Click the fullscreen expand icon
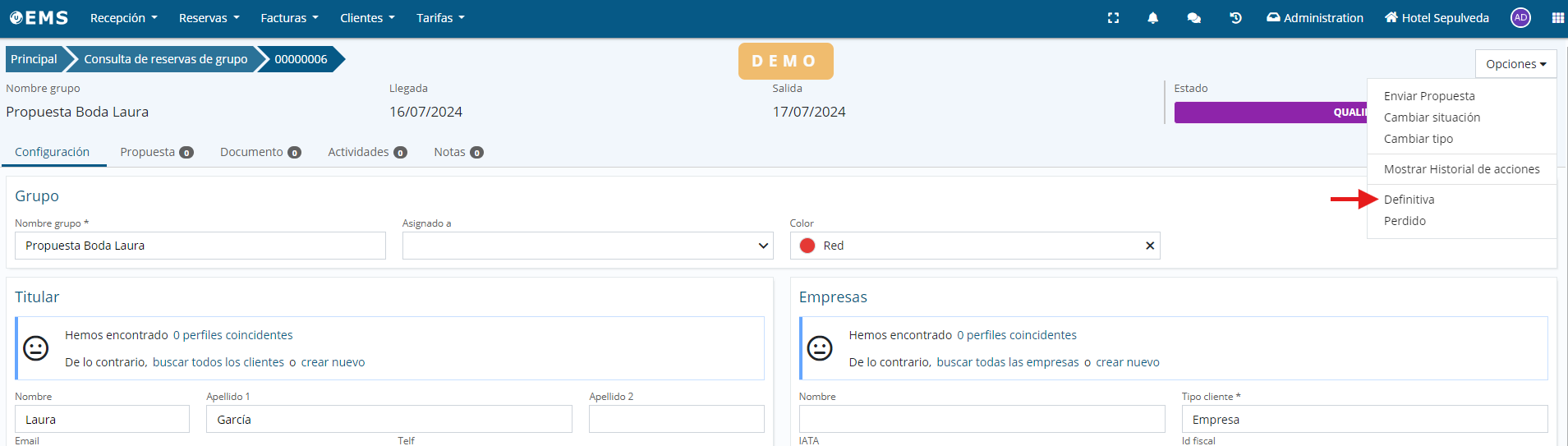The height and width of the screenshot is (446, 1568). tap(1113, 18)
